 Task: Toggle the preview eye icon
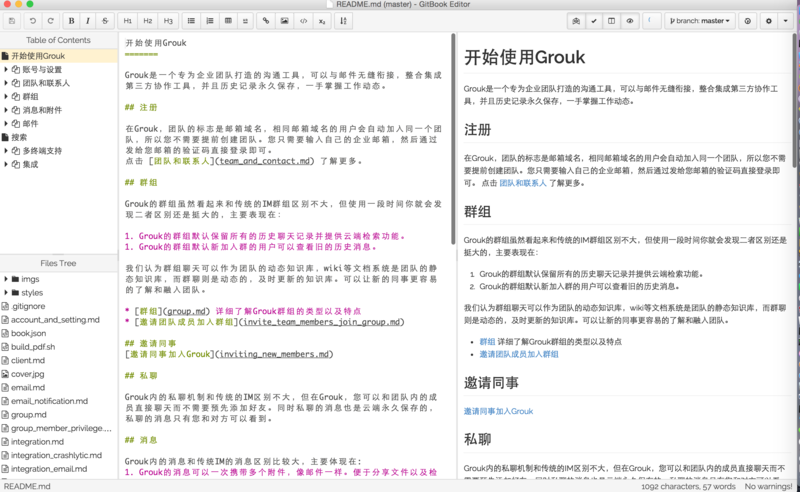tap(630, 21)
